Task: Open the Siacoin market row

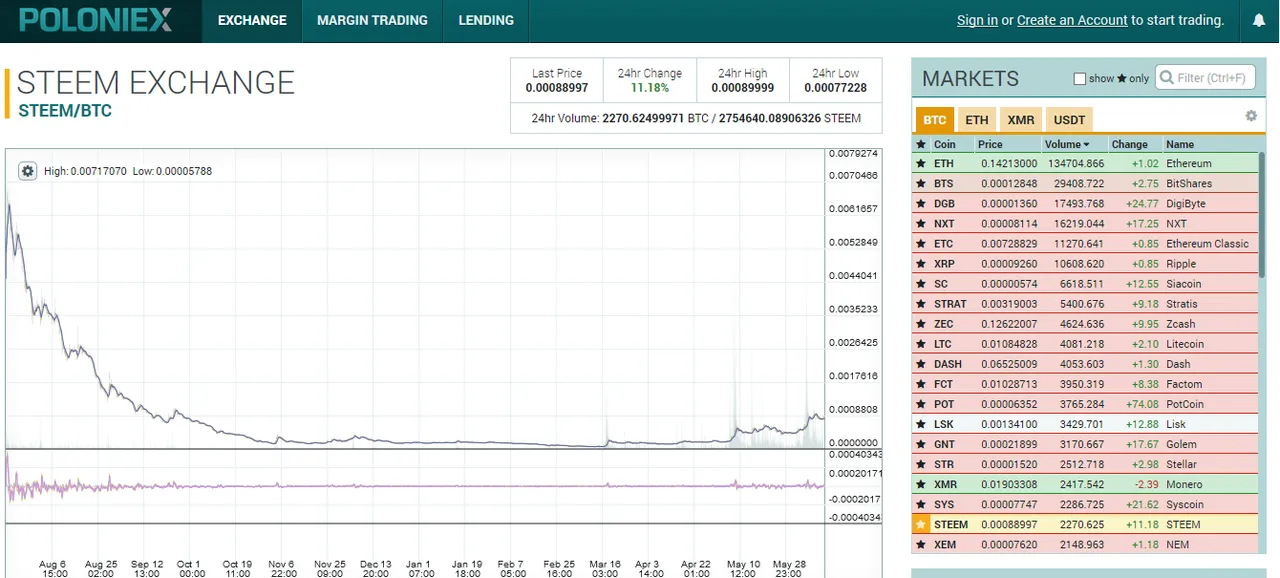Action: pyautogui.click(x=1085, y=284)
